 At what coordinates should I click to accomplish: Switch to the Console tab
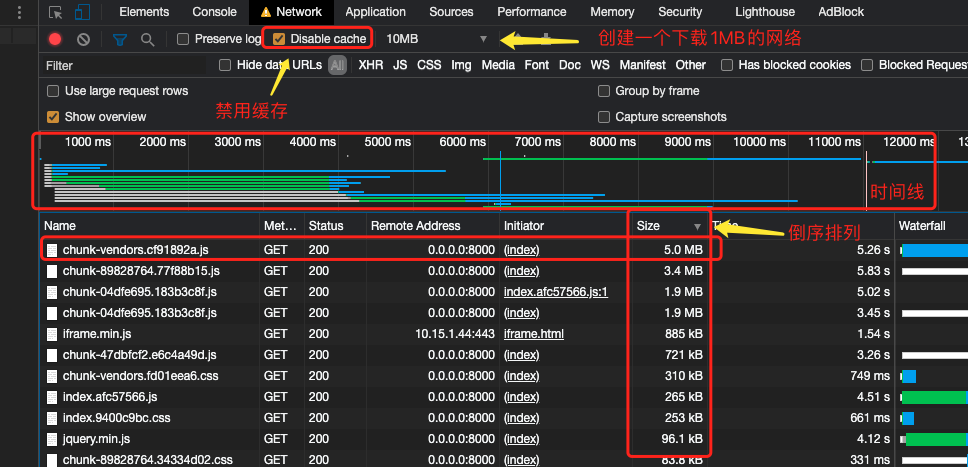[x=214, y=12]
